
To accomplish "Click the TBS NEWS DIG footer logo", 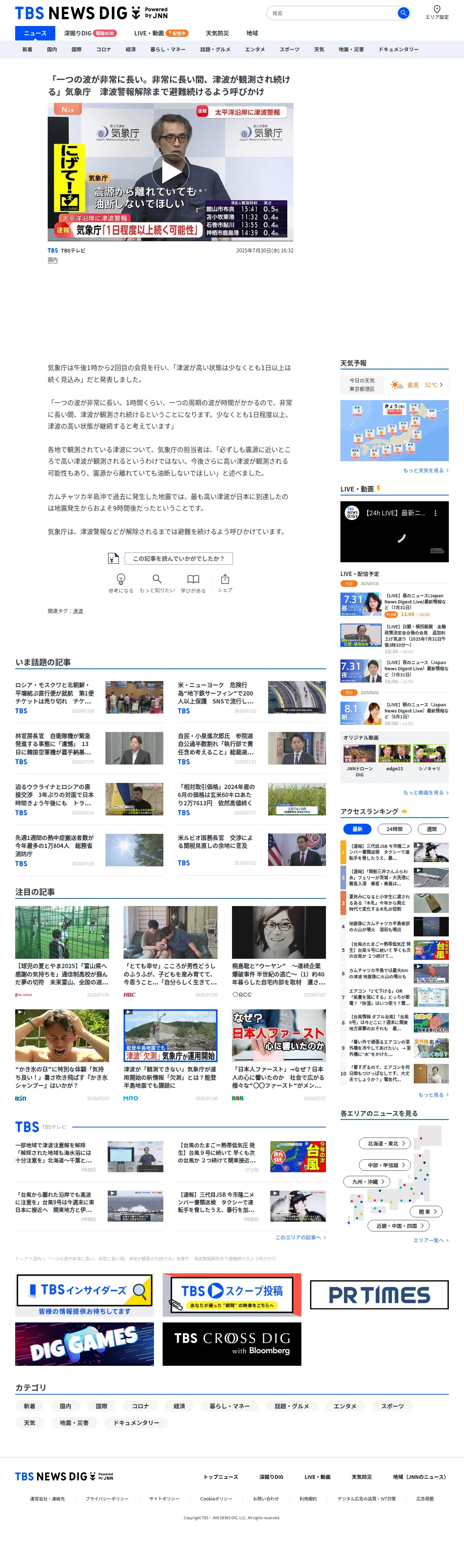I will coord(64,1477).
